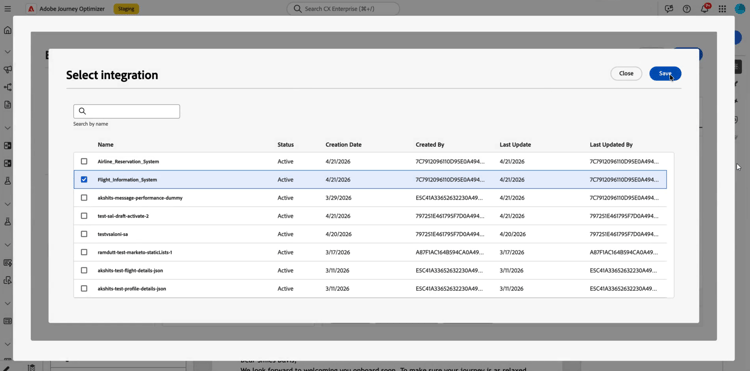This screenshot has width=750, height=371.
Task: Click the Created By ID of ramdutt-test-marketo-staticLists-1
Action: [450, 252]
